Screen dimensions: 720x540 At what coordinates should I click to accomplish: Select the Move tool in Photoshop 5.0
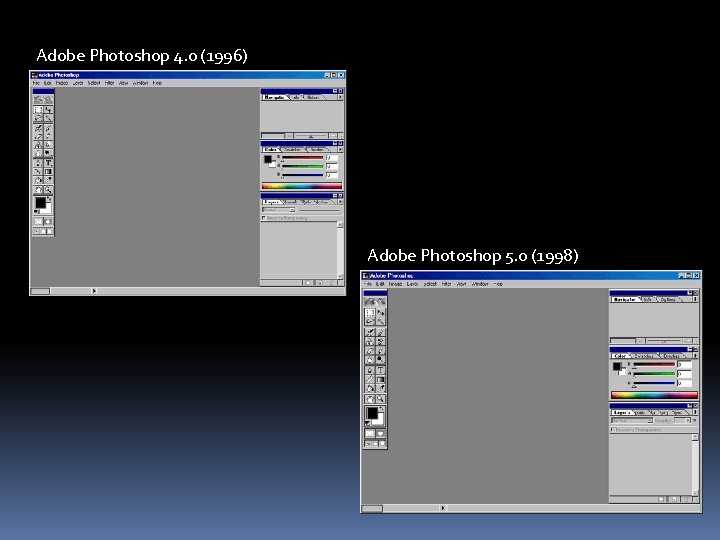tap(381, 313)
